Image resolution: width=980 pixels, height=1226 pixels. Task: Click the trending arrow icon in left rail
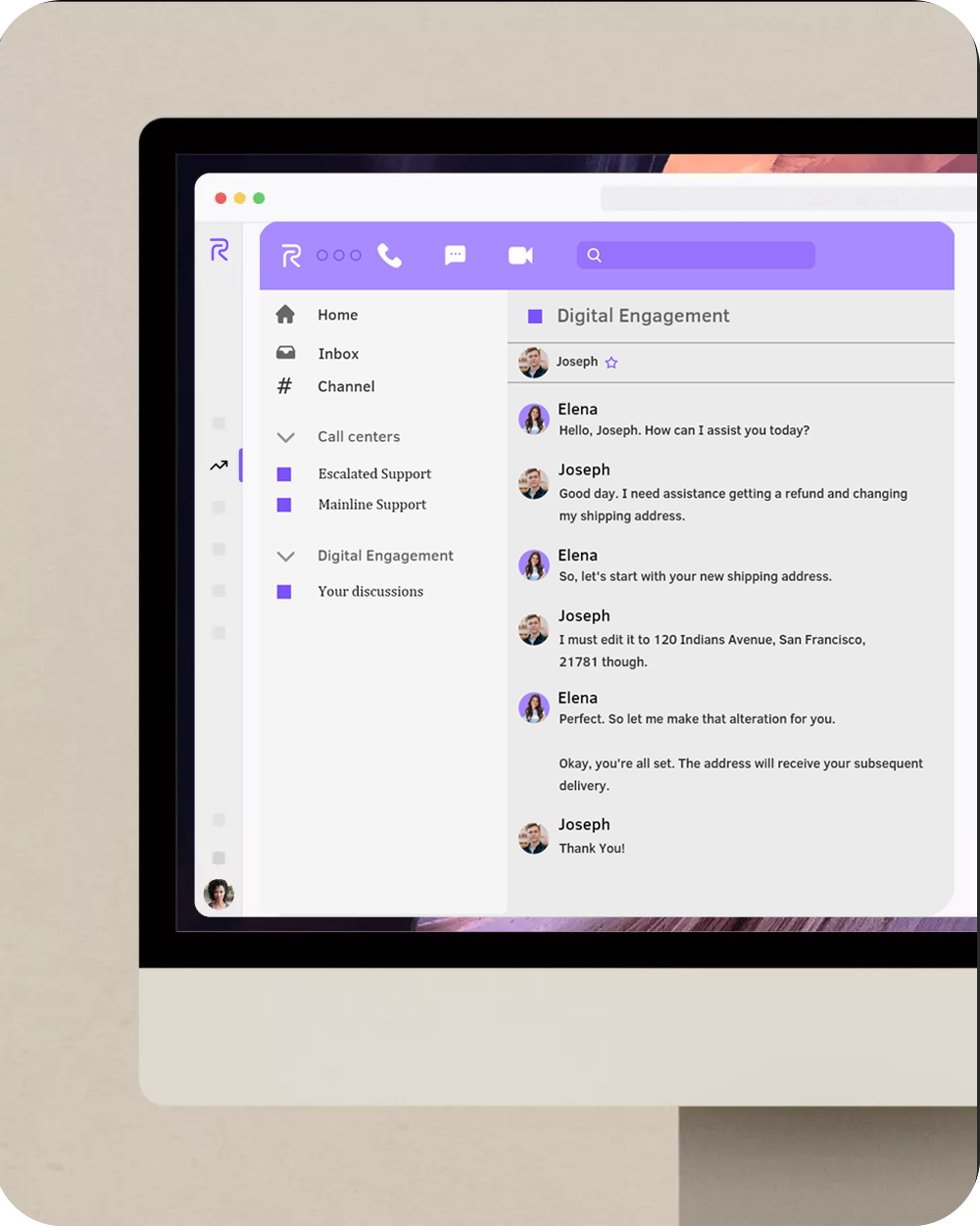(x=219, y=466)
